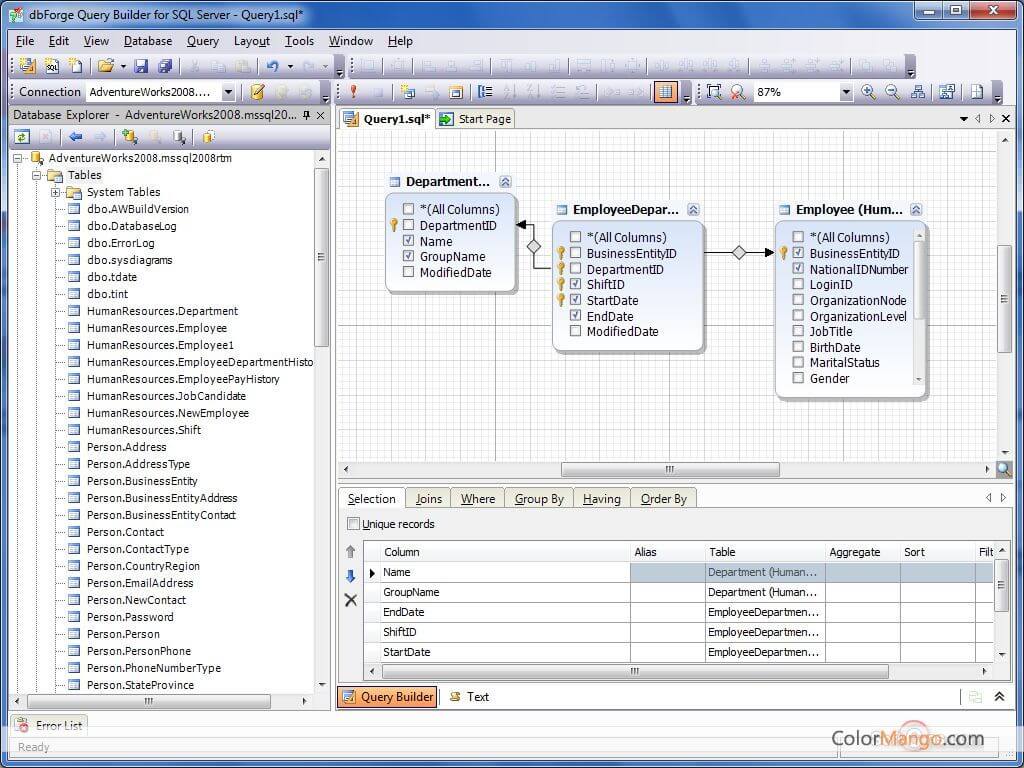Click the diagram horizontal scrollbar thumb
This screenshot has width=1024, height=768.
(x=670, y=469)
